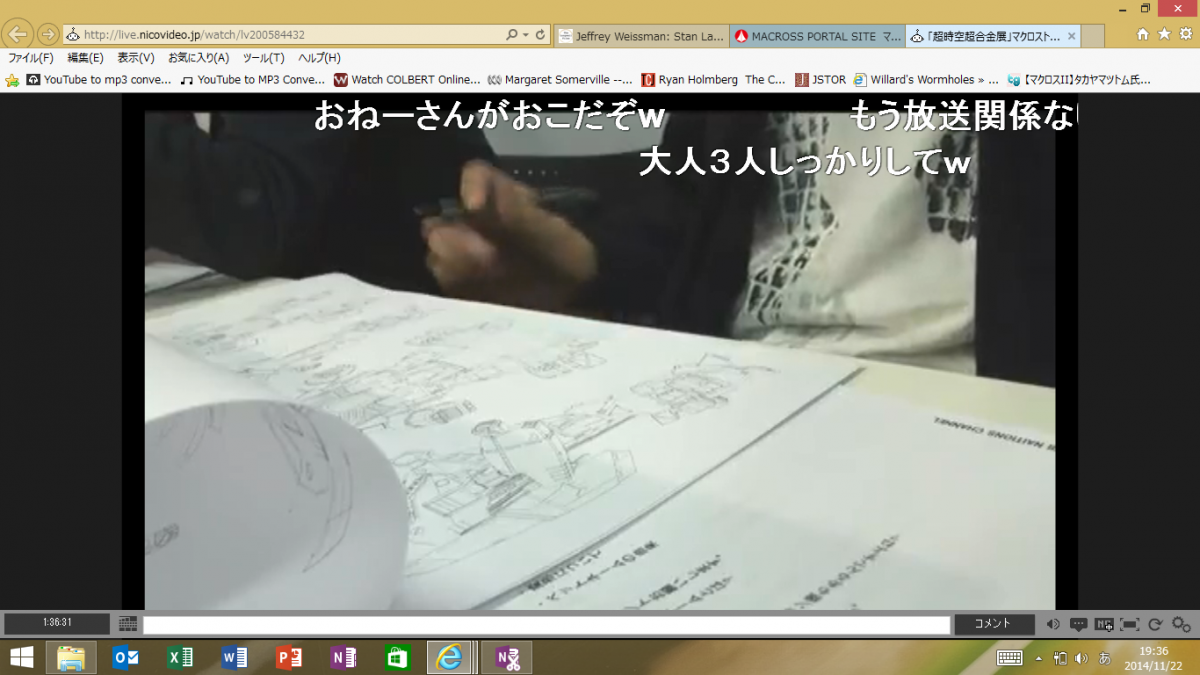This screenshot has height=675, width=1200.
Task: Open the touch keyboard tray icon
Action: [1009, 658]
